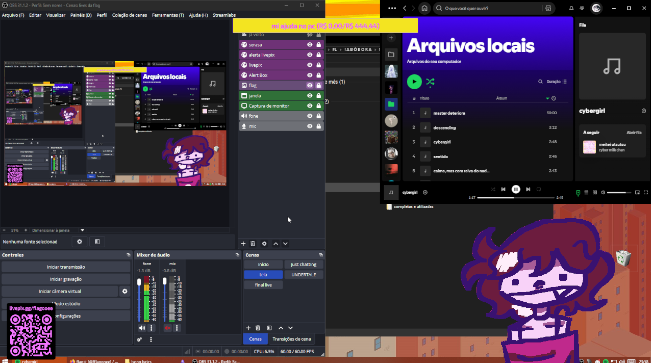The height and width of the screenshot is (363, 651).
Task: Mute the fone channel speaker icon
Action: click(142, 328)
